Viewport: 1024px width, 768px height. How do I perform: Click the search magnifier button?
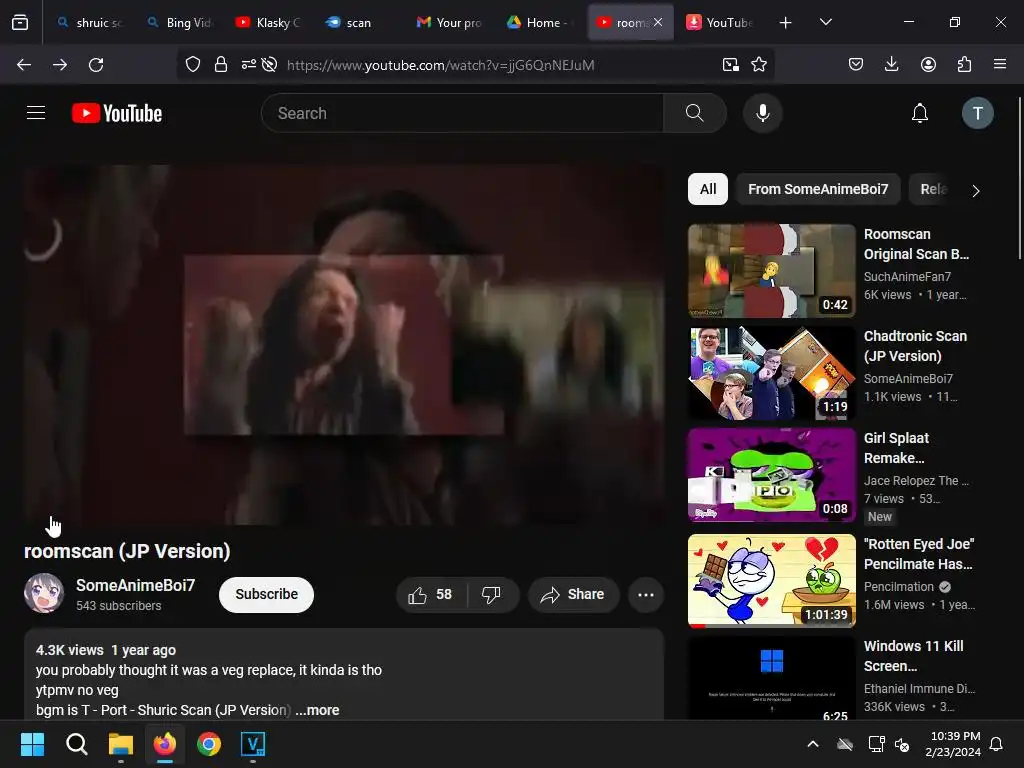[694, 113]
